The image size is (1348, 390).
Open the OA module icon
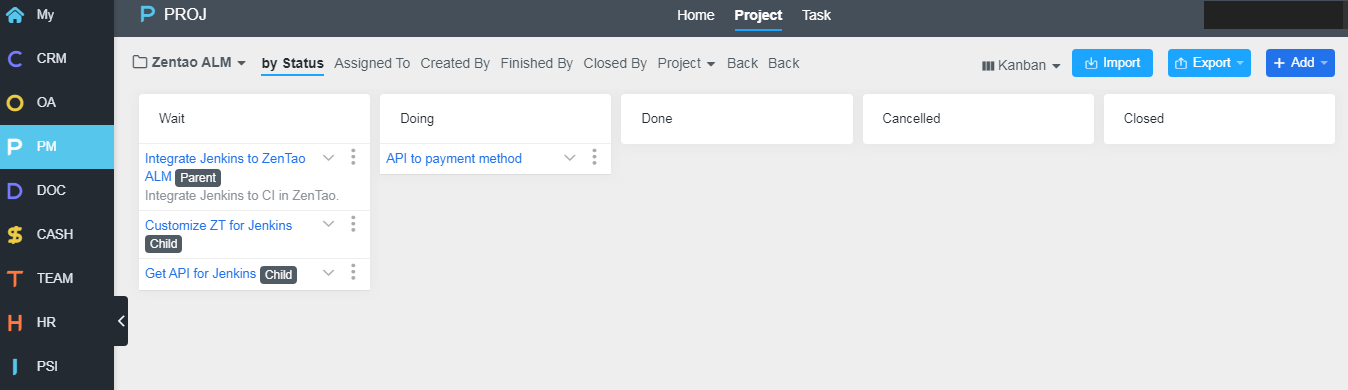pos(15,102)
